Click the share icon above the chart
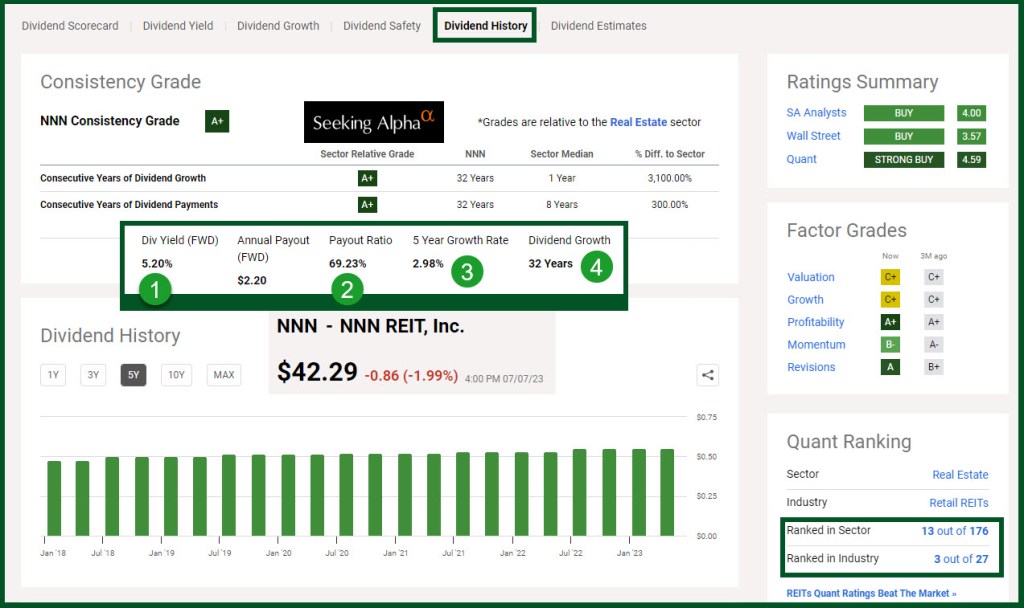The image size is (1024, 608). [x=708, y=375]
